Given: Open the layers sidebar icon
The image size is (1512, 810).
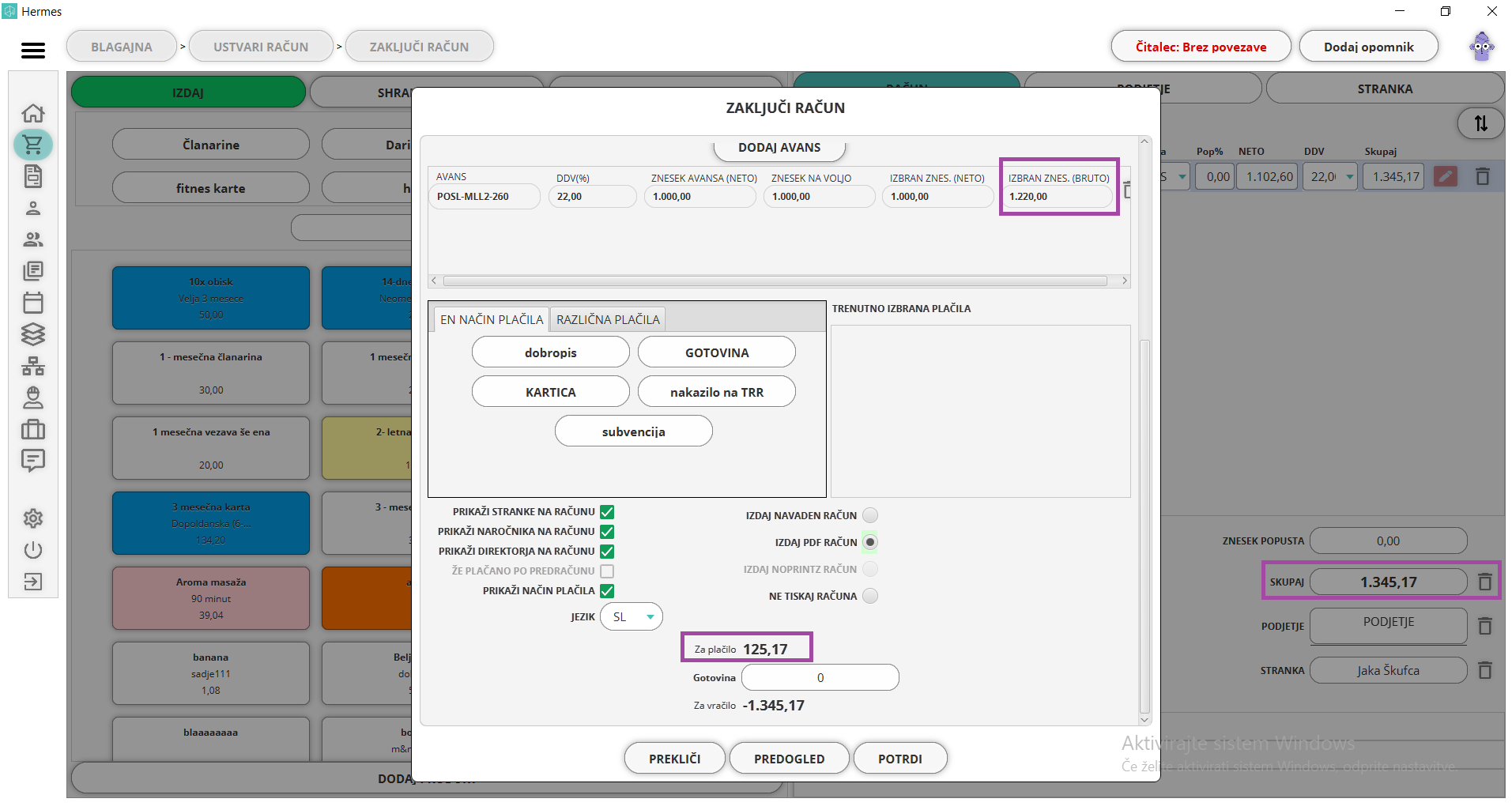Looking at the screenshot, I should (x=32, y=334).
